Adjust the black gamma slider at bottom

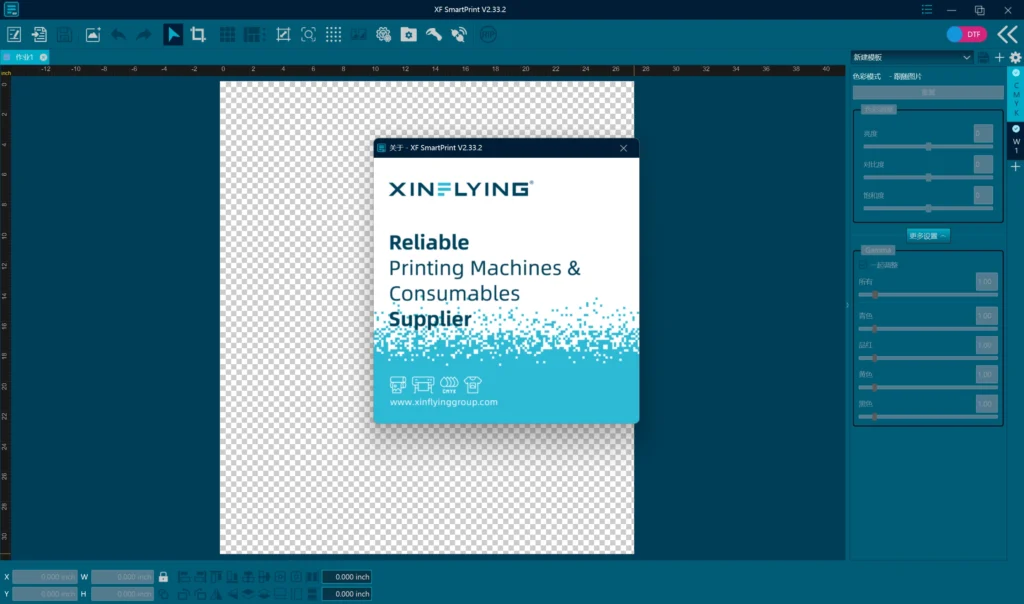[928, 417]
